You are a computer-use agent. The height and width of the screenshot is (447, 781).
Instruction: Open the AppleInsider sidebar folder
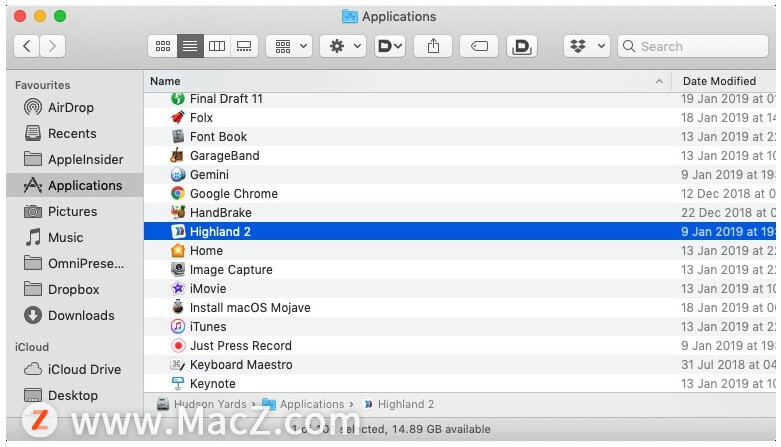[x=73, y=159]
